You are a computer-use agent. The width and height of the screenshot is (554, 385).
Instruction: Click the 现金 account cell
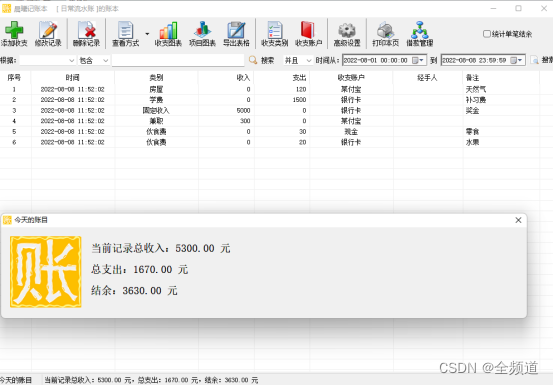[351, 132]
